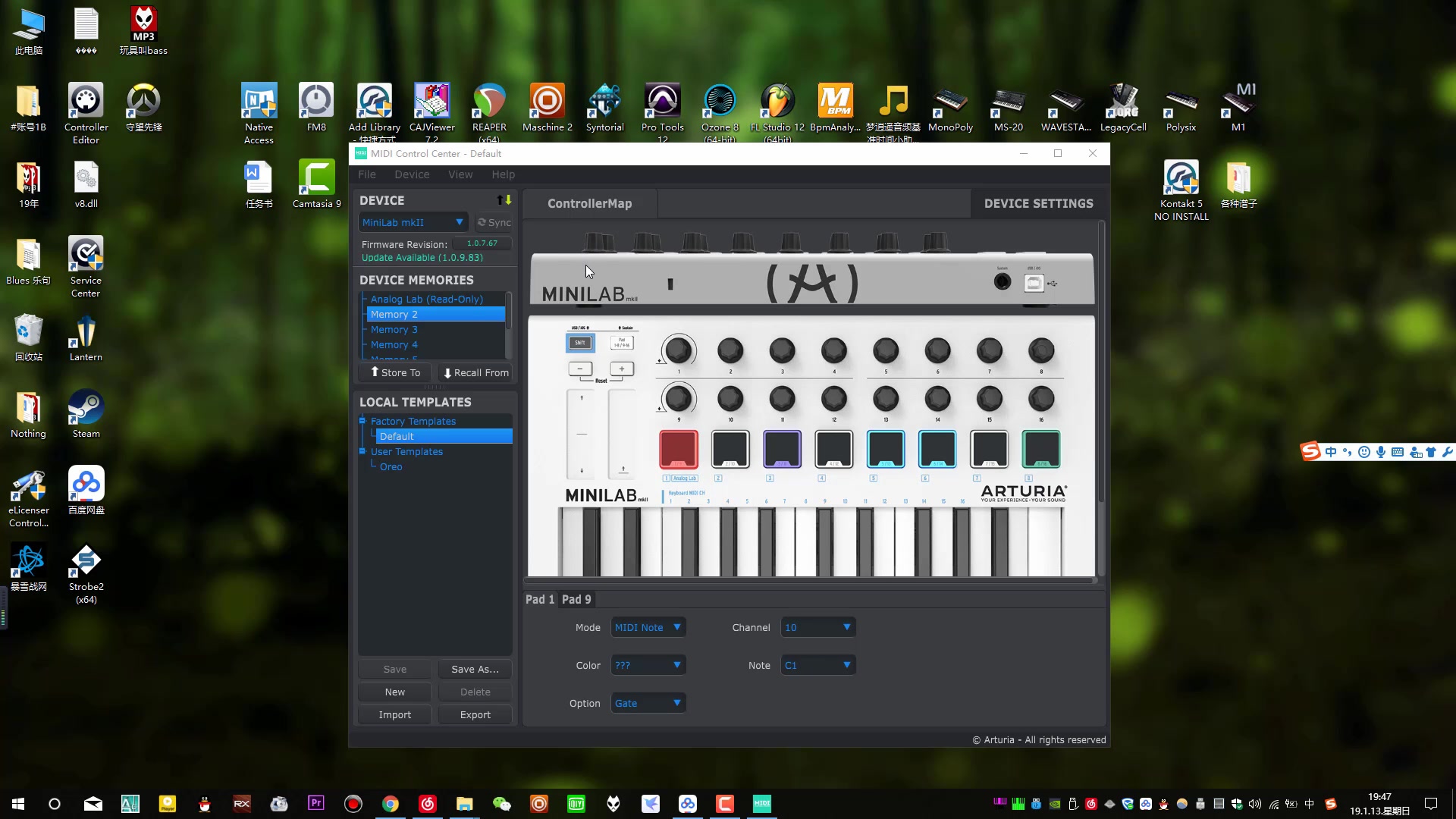Select Analog Lab (Read-Only) memory
The height and width of the screenshot is (819, 1456).
click(x=426, y=299)
